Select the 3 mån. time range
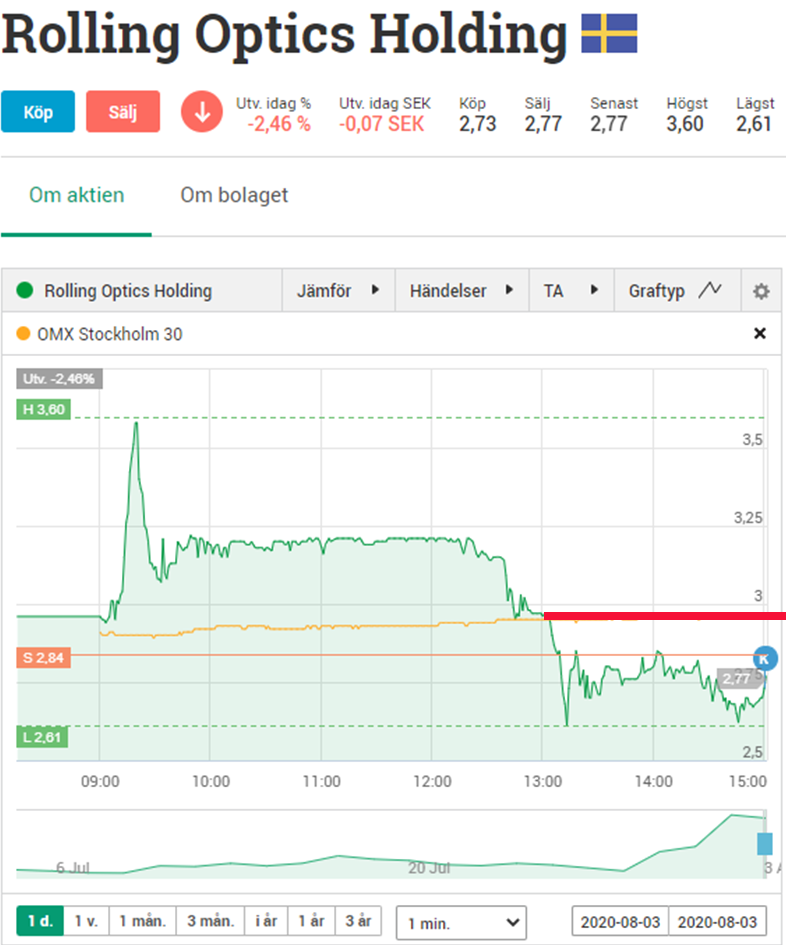This screenshot has height=945, width=786. [x=210, y=921]
